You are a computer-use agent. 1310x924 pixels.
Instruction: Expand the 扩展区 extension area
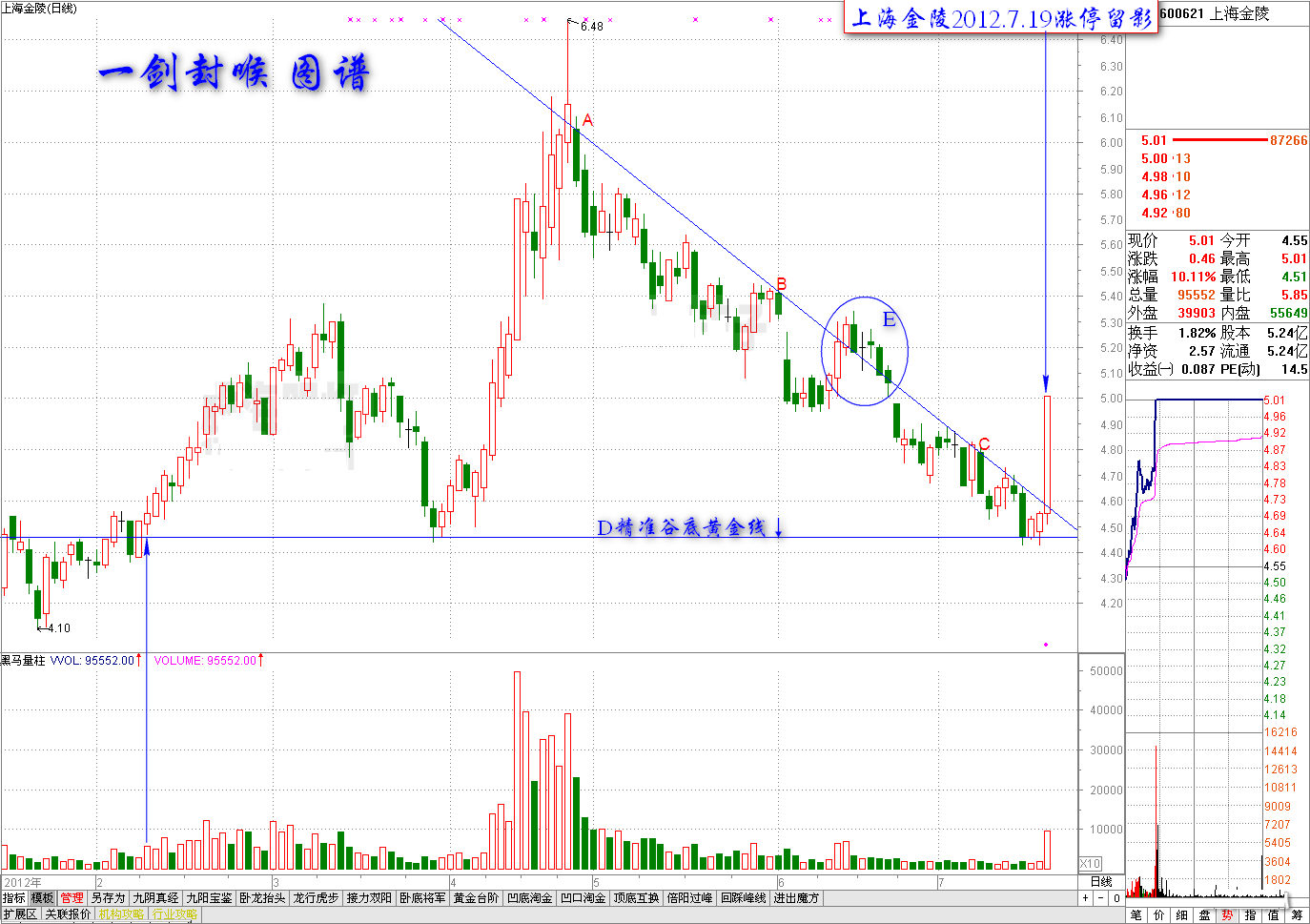tap(20, 914)
